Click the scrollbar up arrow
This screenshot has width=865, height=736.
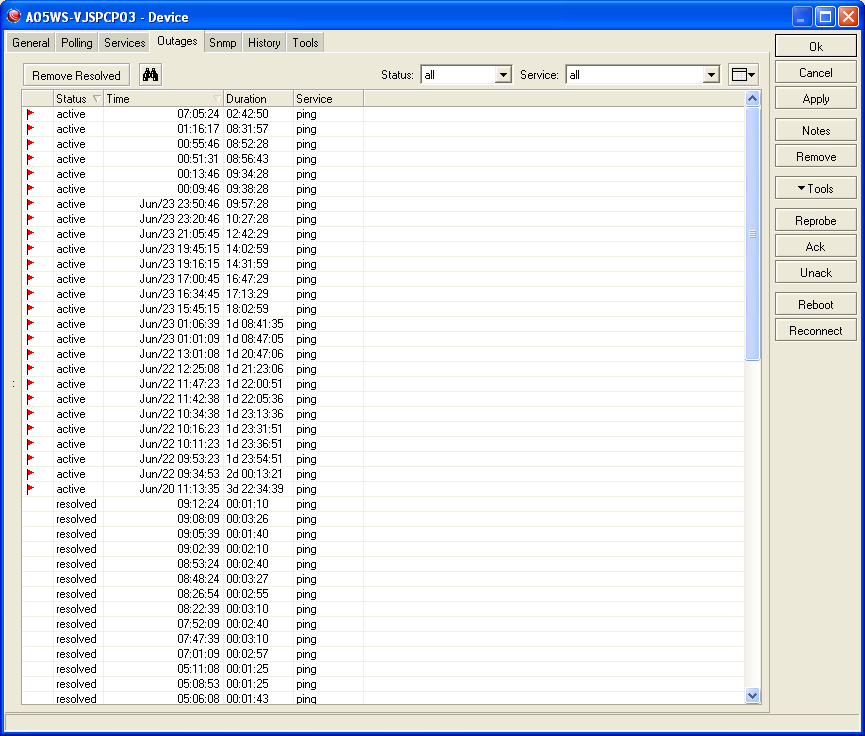[x=752, y=99]
